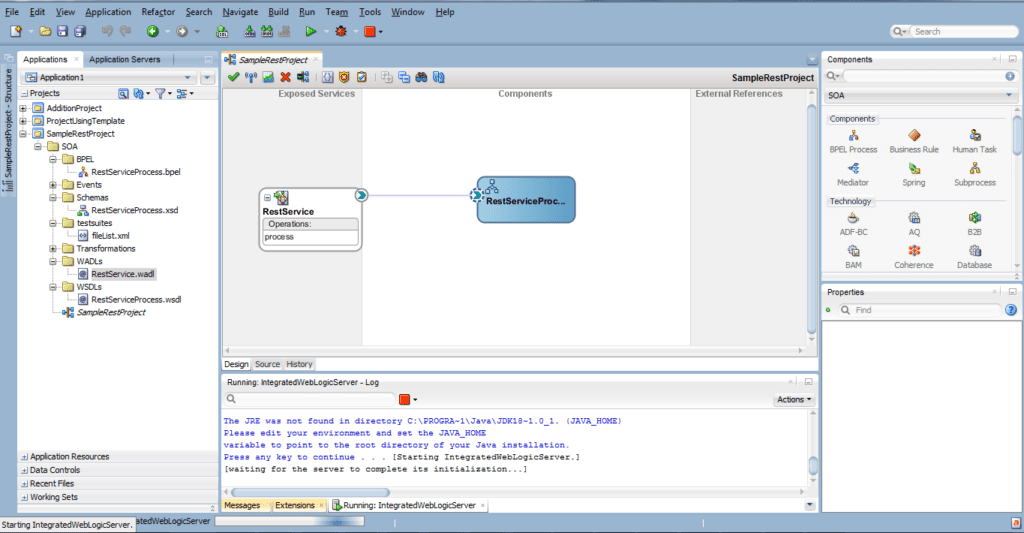Select Human Task component in palette
This screenshot has width=1024, height=533.
tap(974, 141)
